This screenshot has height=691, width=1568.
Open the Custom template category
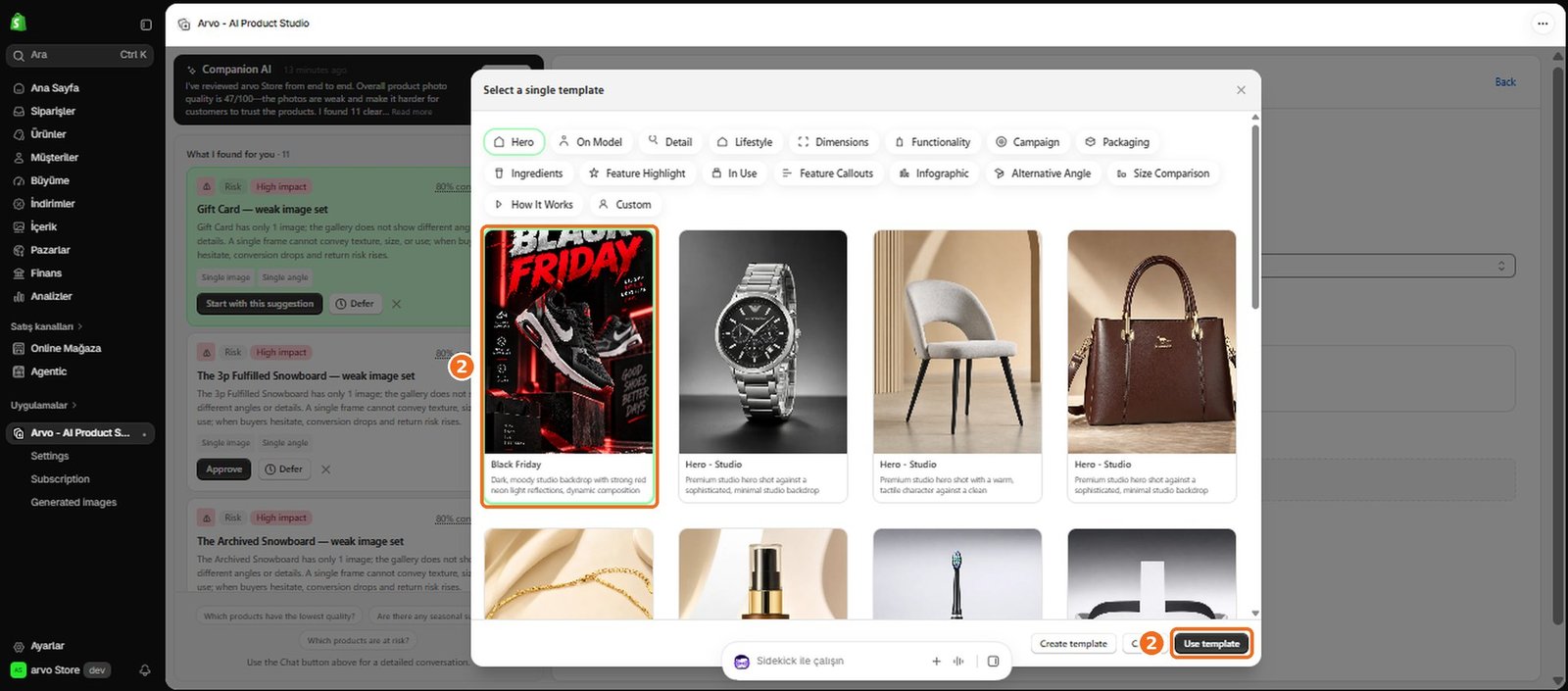click(x=624, y=205)
